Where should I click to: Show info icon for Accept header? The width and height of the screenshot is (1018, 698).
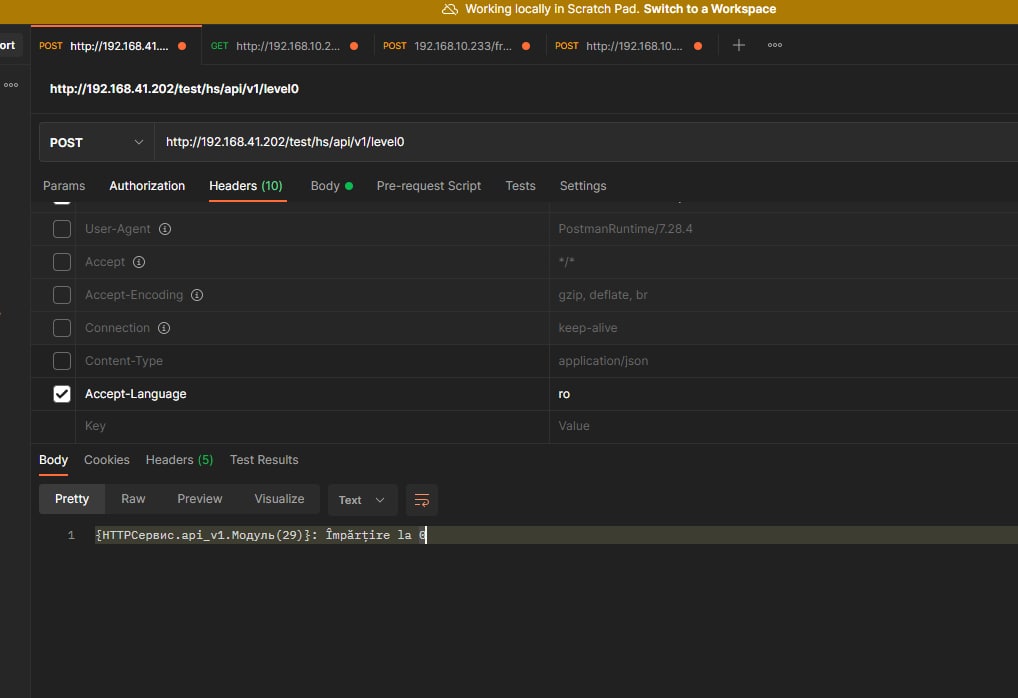tap(139, 262)
